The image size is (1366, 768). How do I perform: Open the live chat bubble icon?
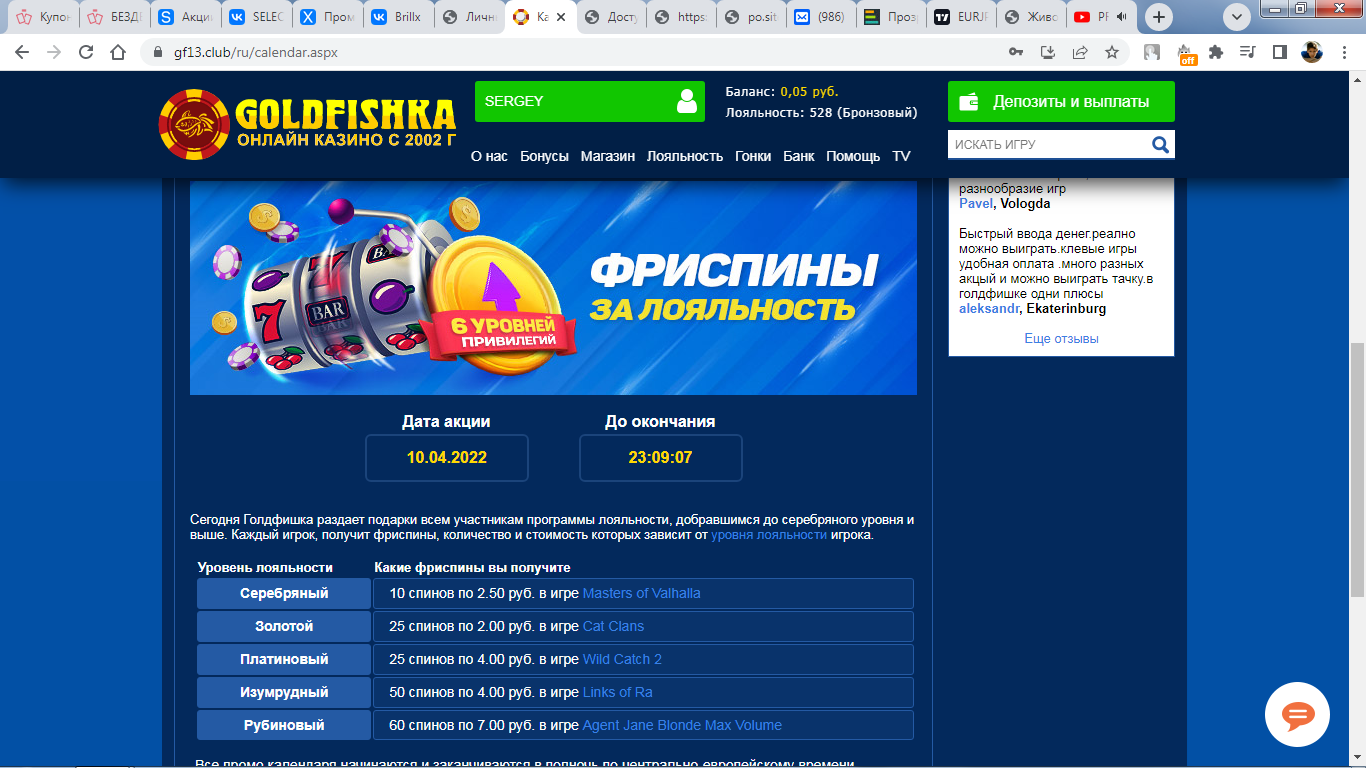1297,715
